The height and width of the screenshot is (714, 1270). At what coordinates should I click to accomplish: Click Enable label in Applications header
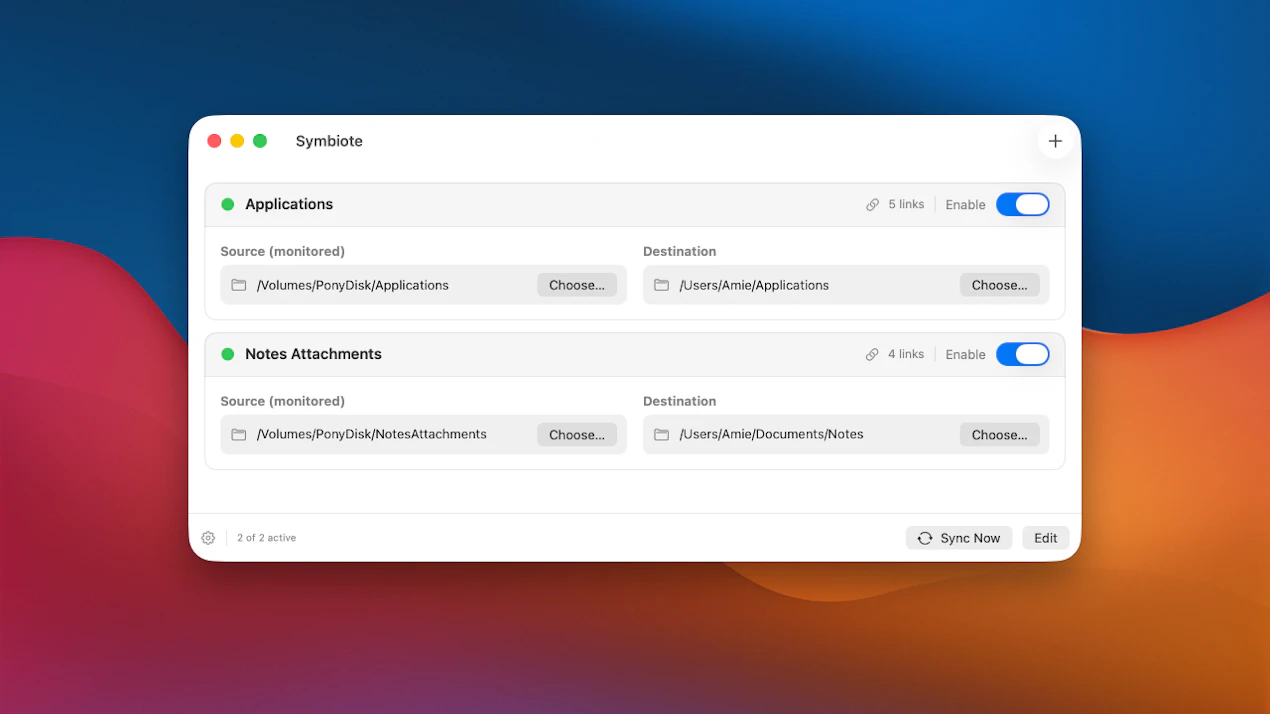coord(966,205)
